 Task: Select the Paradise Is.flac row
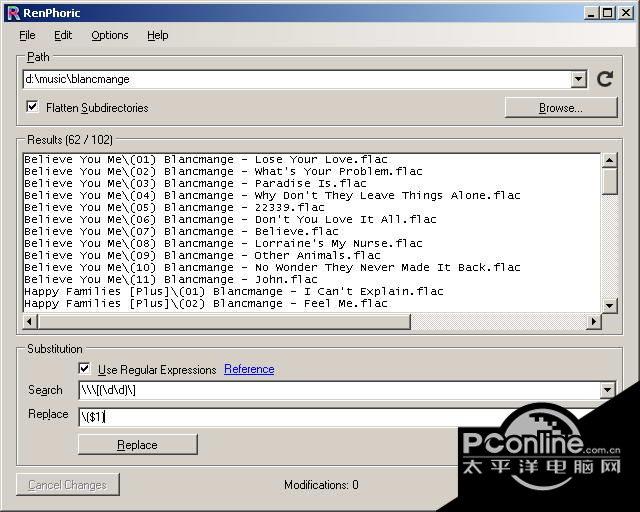click(312, 183)
